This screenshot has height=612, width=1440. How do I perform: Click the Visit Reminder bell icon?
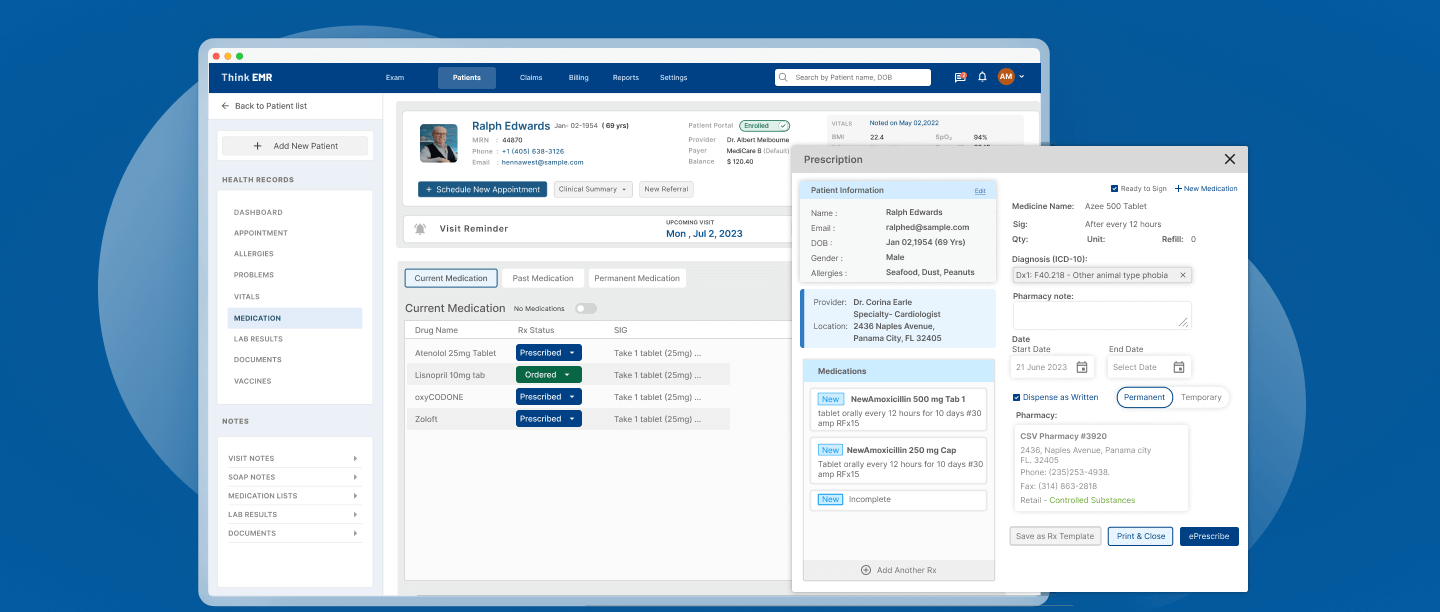(420, 229)
